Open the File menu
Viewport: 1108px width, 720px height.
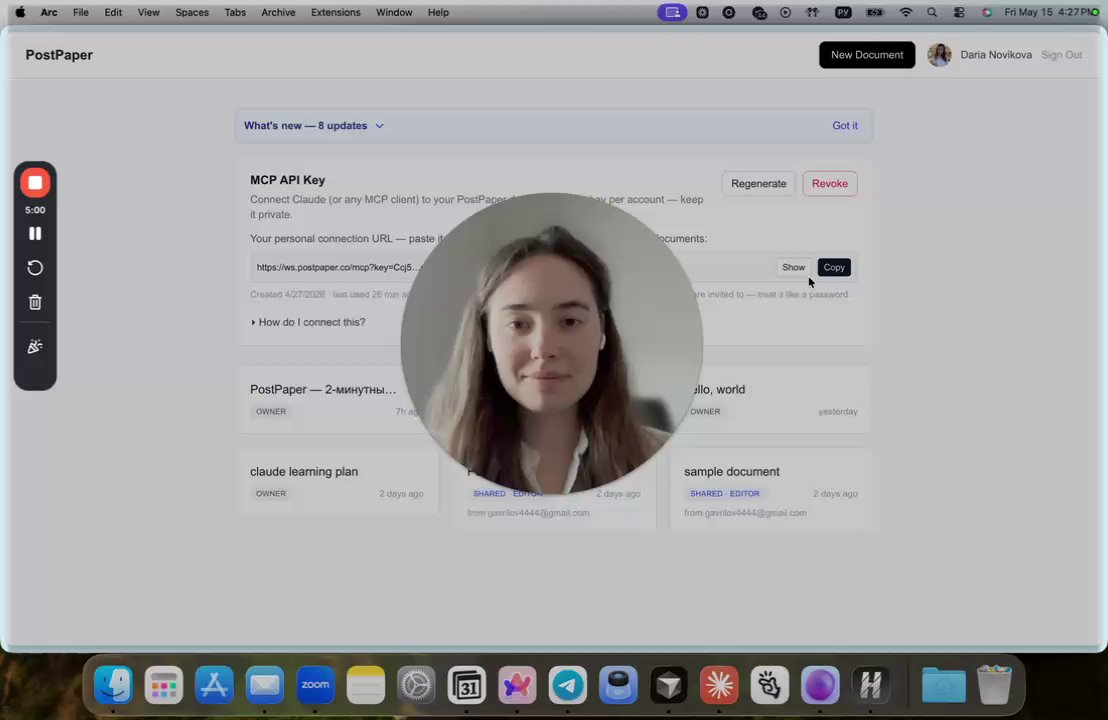coord(81,12)
